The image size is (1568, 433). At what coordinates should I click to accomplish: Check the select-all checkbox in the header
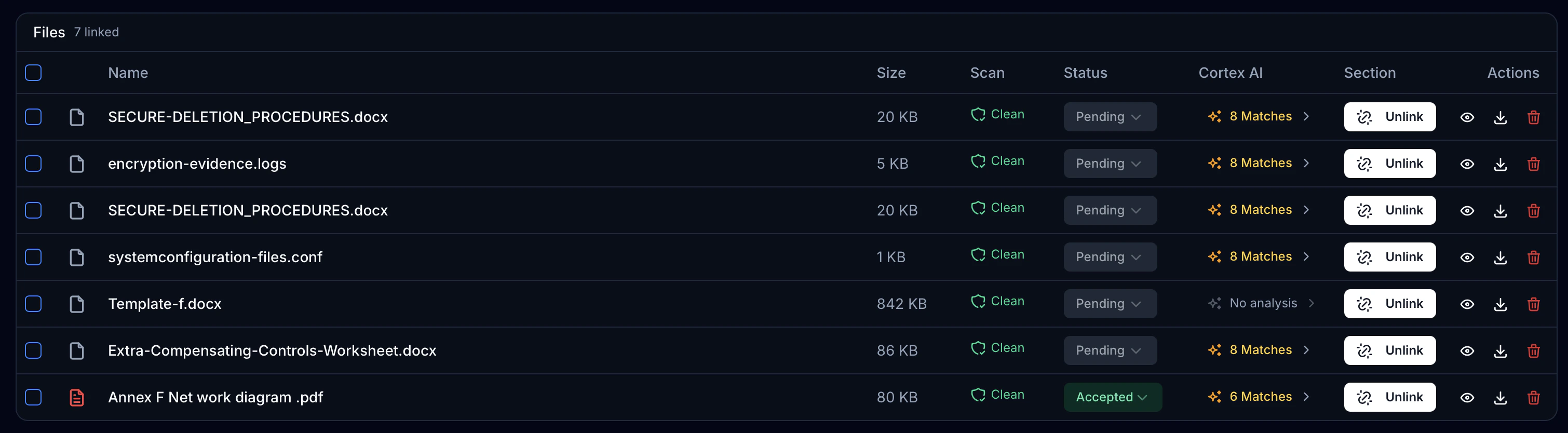point(33,73)
